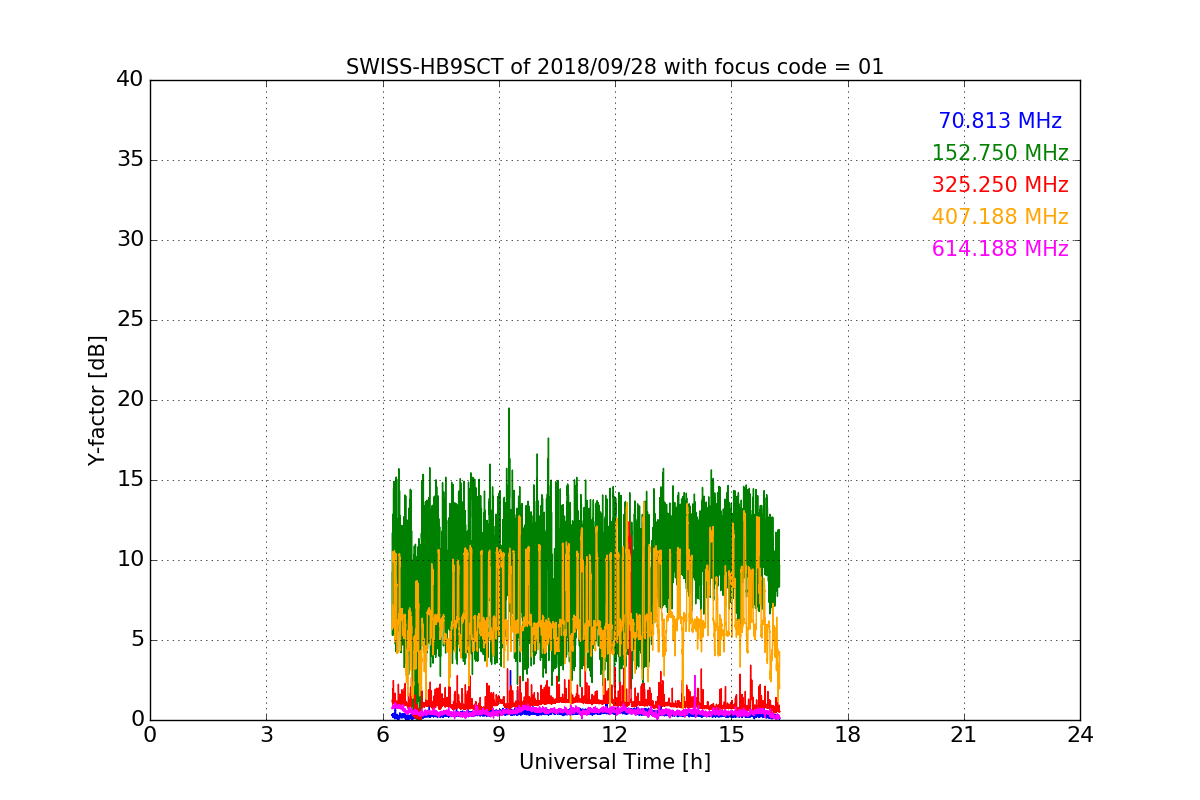Image resolution: width=1200 pixels, height=800 pixels.
Task: Click the x-axis tick label 3
Action: (x=266, y=734)
